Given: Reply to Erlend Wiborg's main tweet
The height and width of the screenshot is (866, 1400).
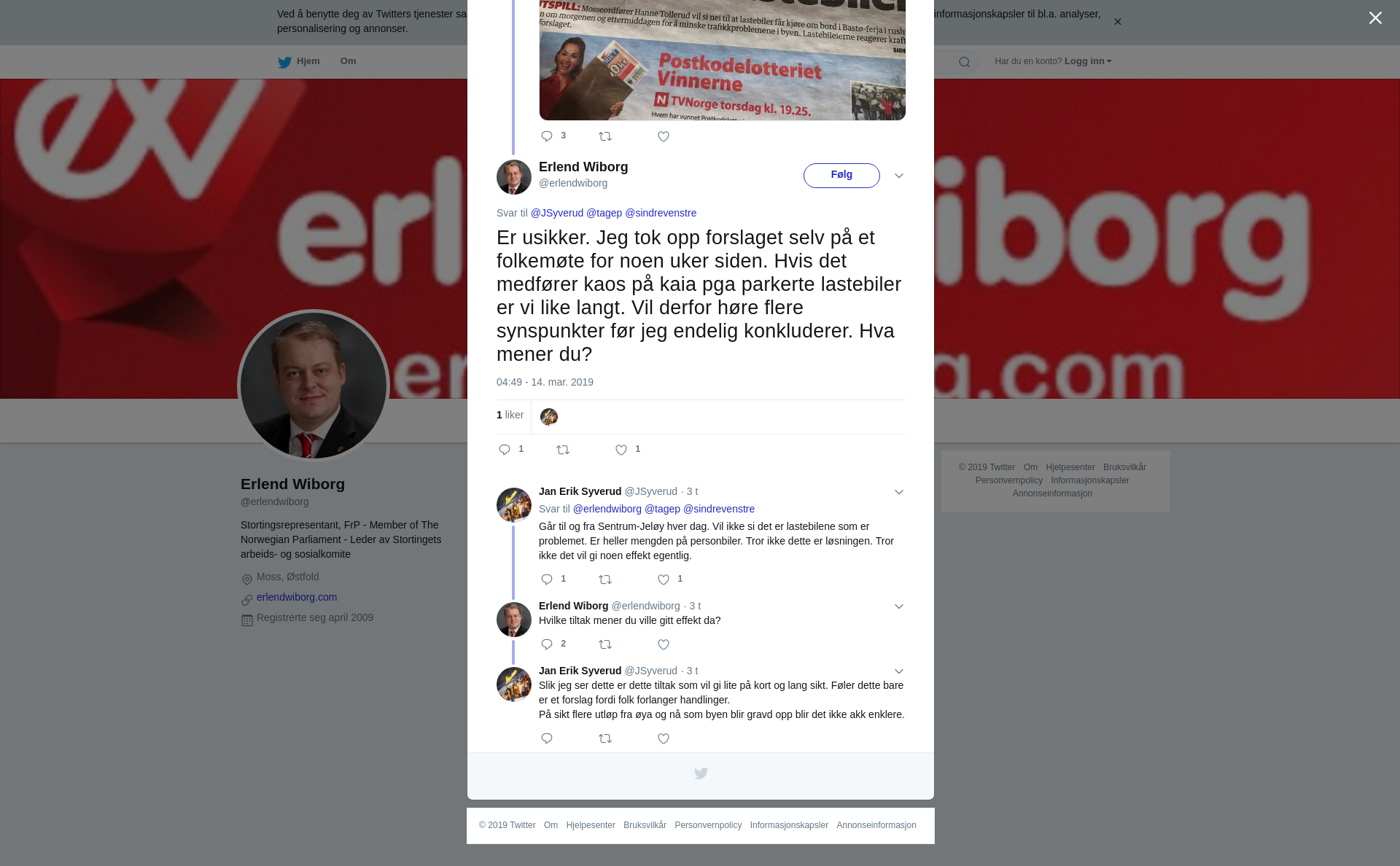Looking at the screenshot, I should (x=505, y=450).
